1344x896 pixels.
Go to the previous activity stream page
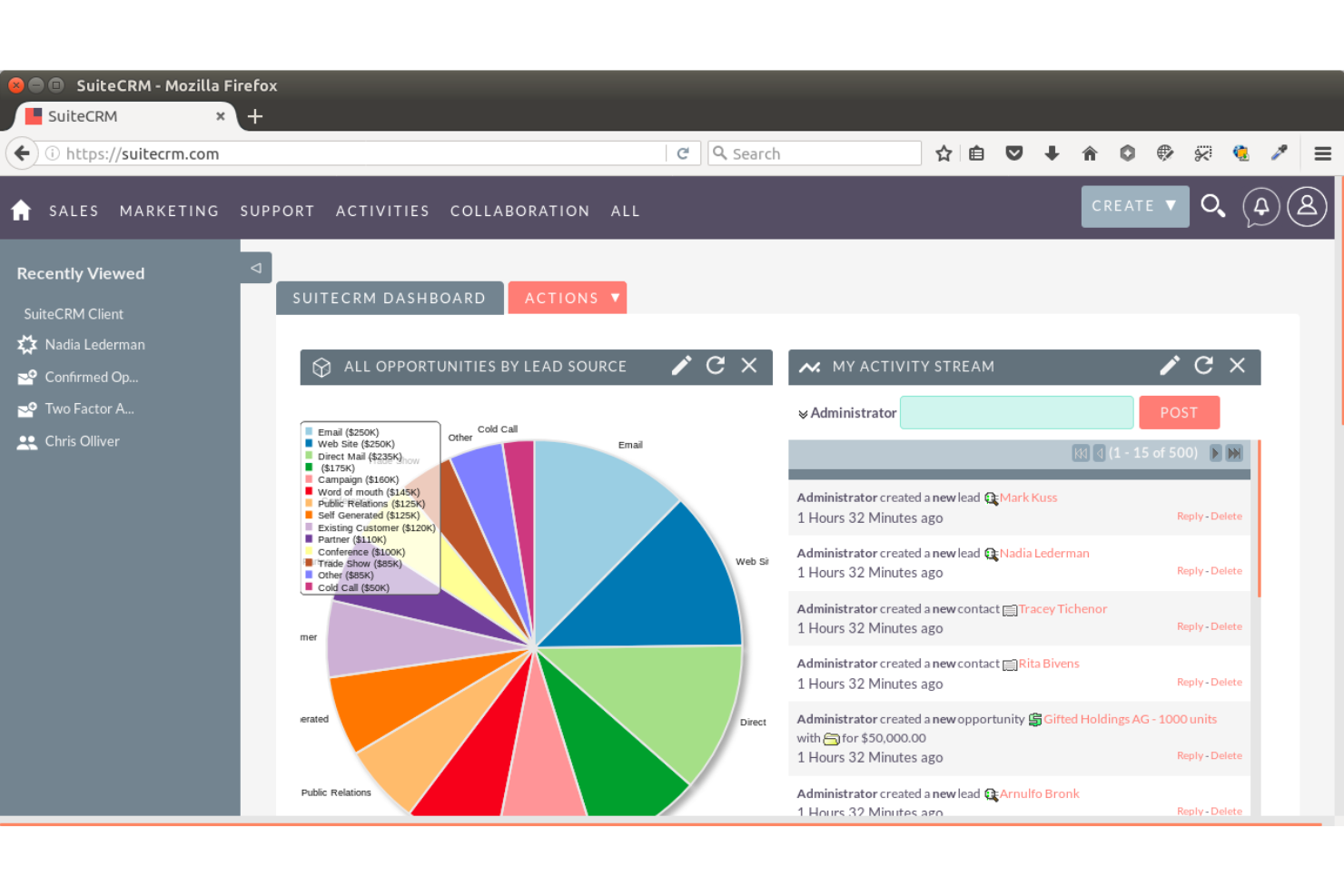coord(1099,453)
